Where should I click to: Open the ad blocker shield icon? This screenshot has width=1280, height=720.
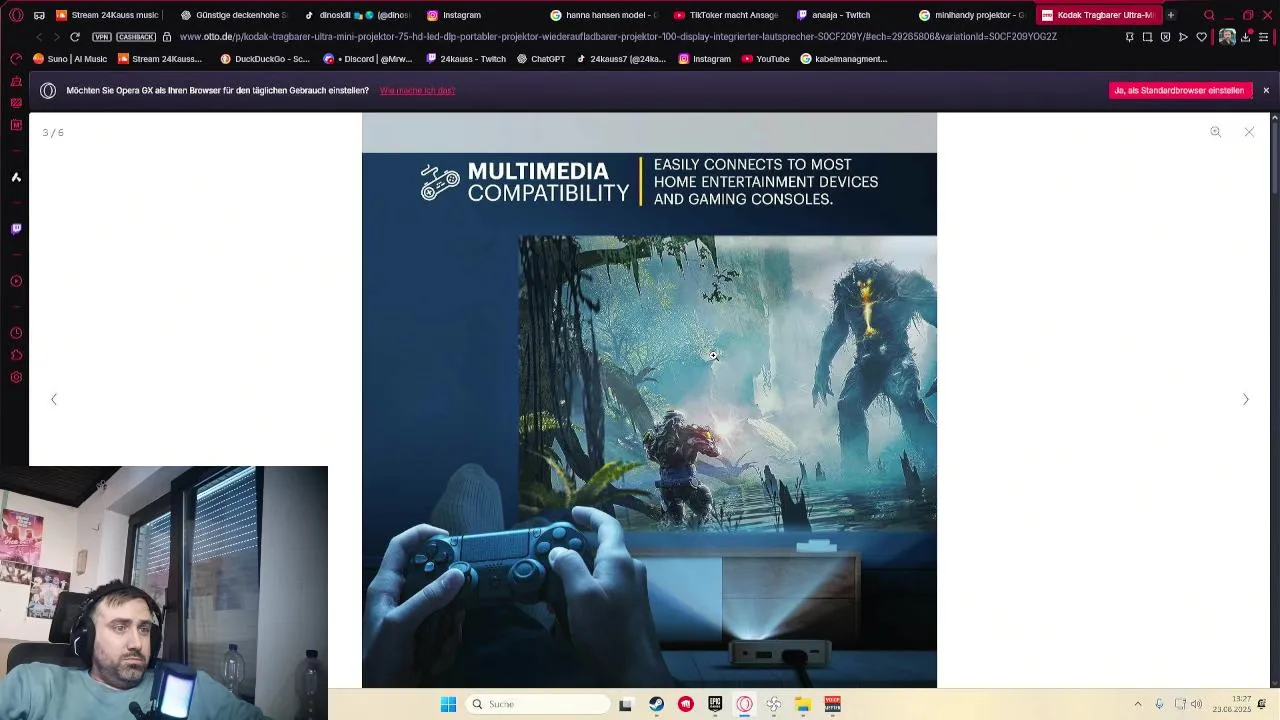point(1165,37)
